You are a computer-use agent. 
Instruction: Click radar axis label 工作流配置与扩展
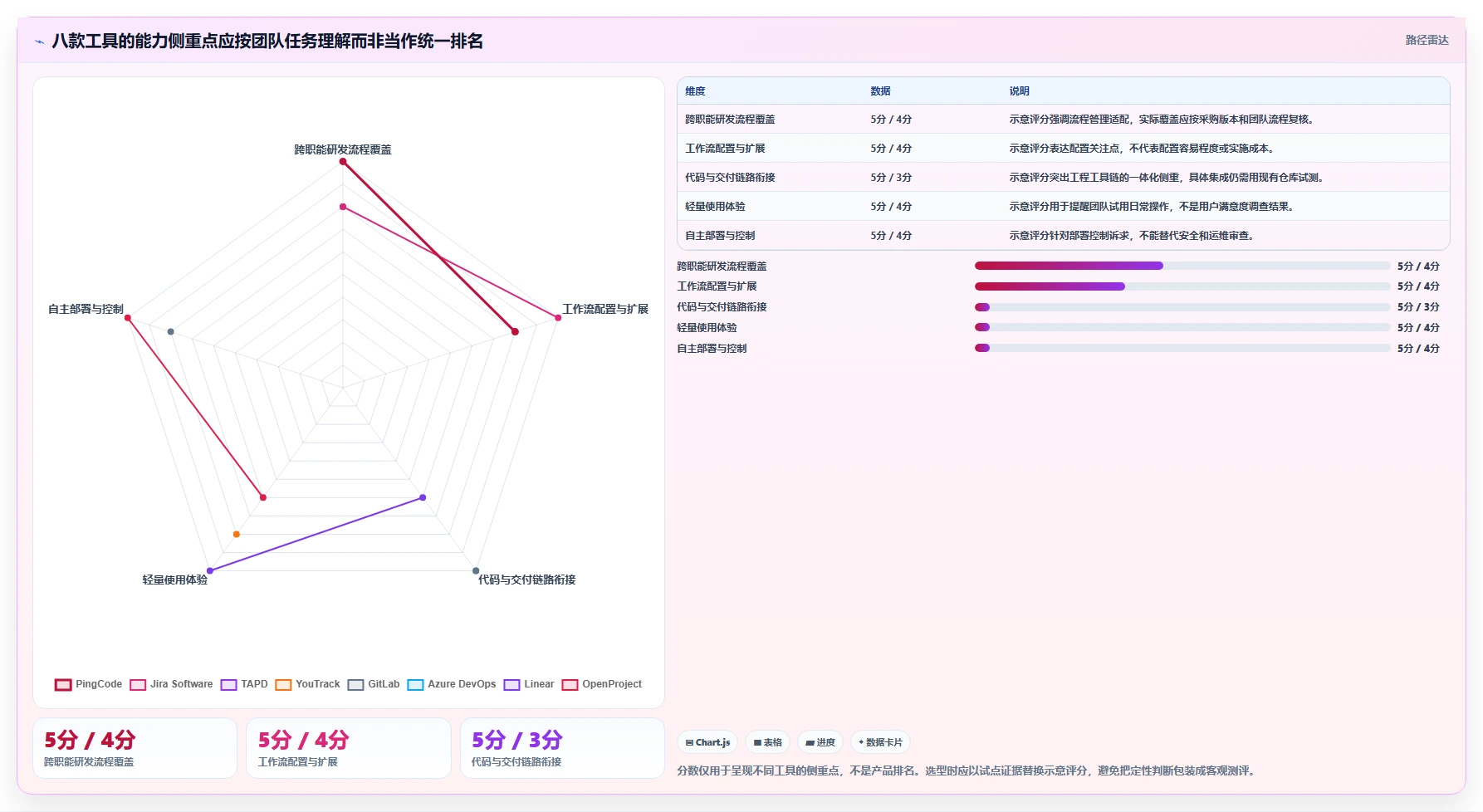coord(605,309)
